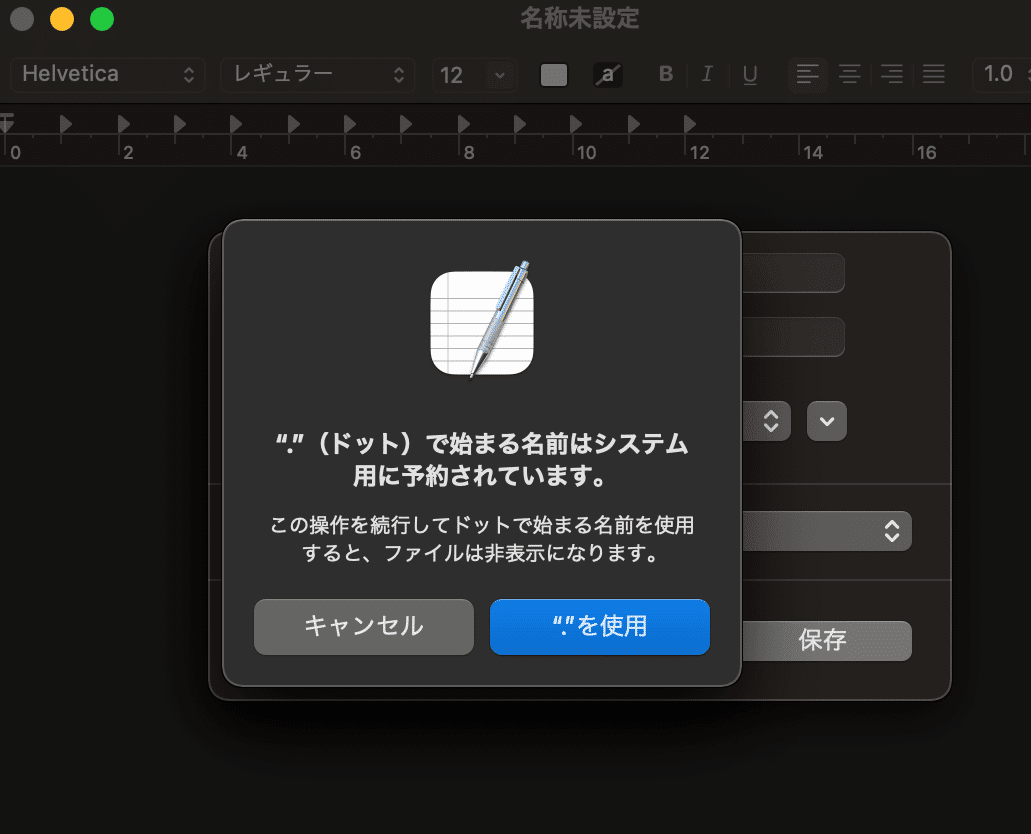The height and width of the screenshot is (834, 1031).
Task: Click the text color swatch
Action: (x=554, y=75)
